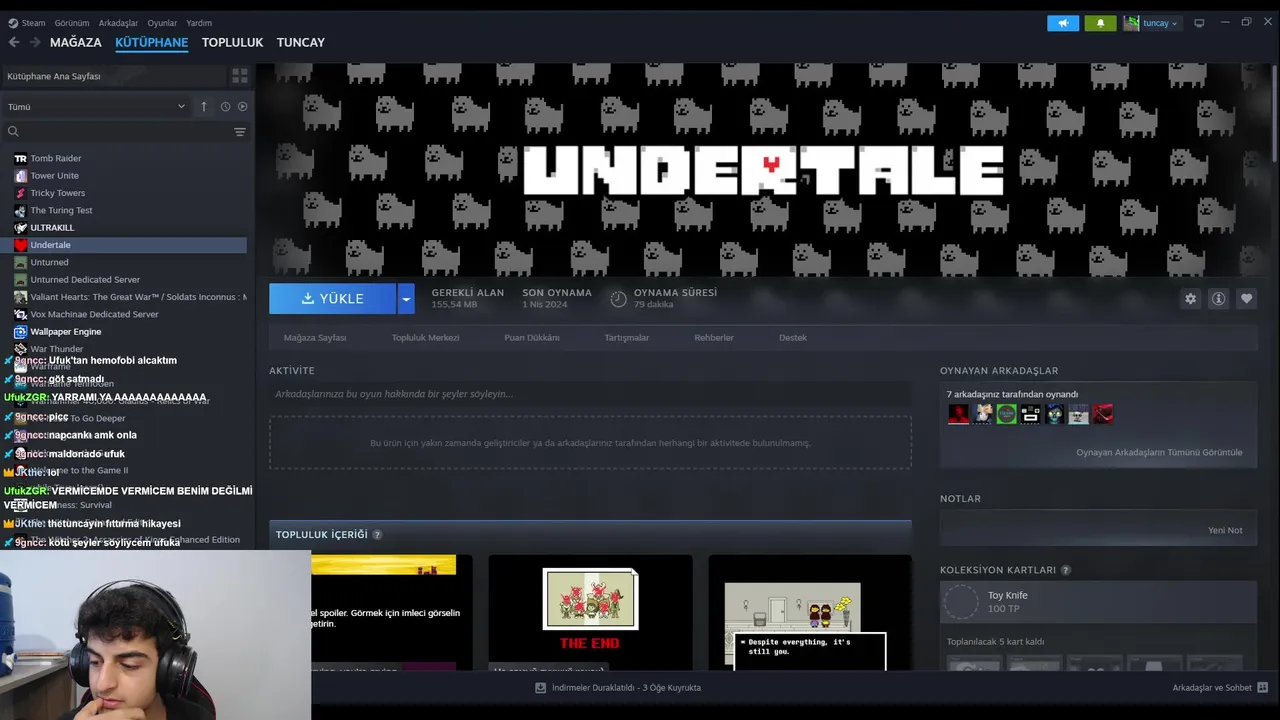Open THE END community content thumbnail
This screenshot has width=1280, height=720.
point(590,612)
